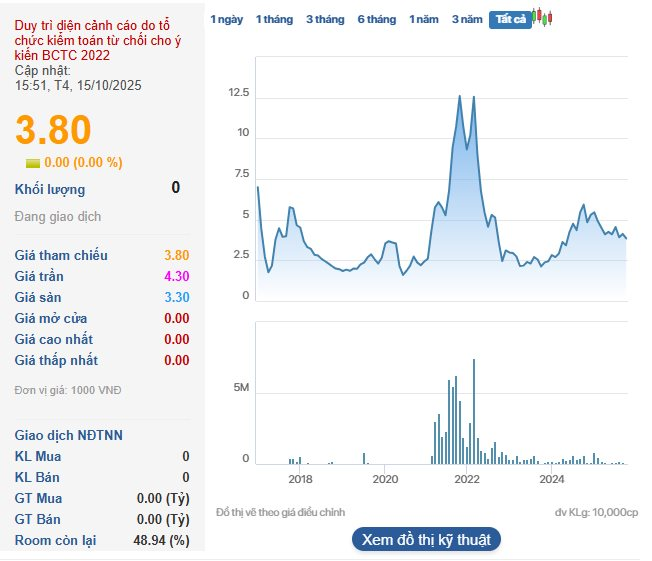This screenshot has width=652, height=561.
Task: Select the 1 ngày time range
Action: point(226,20)
